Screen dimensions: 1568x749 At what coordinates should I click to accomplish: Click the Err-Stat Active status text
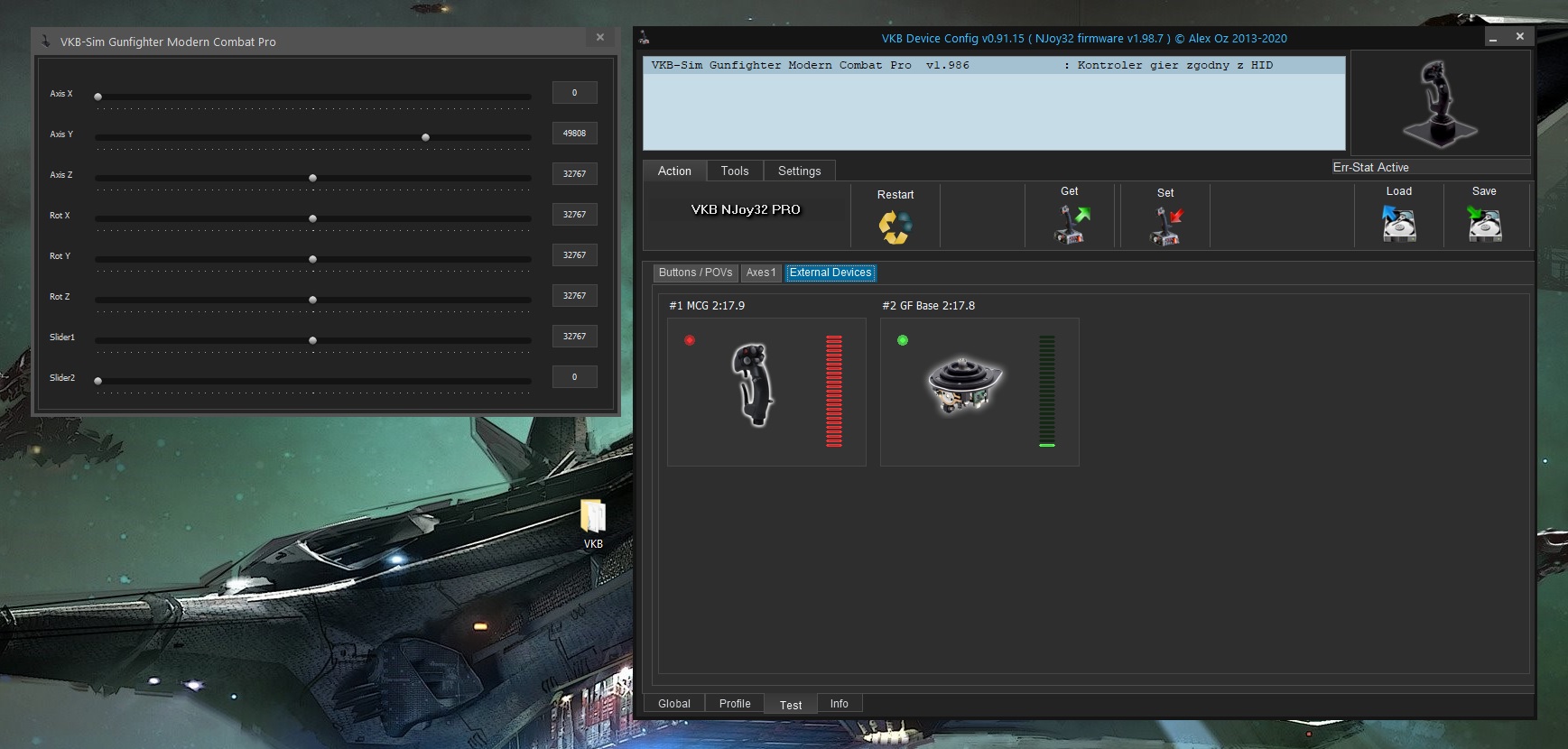(x=1370, y=167)
